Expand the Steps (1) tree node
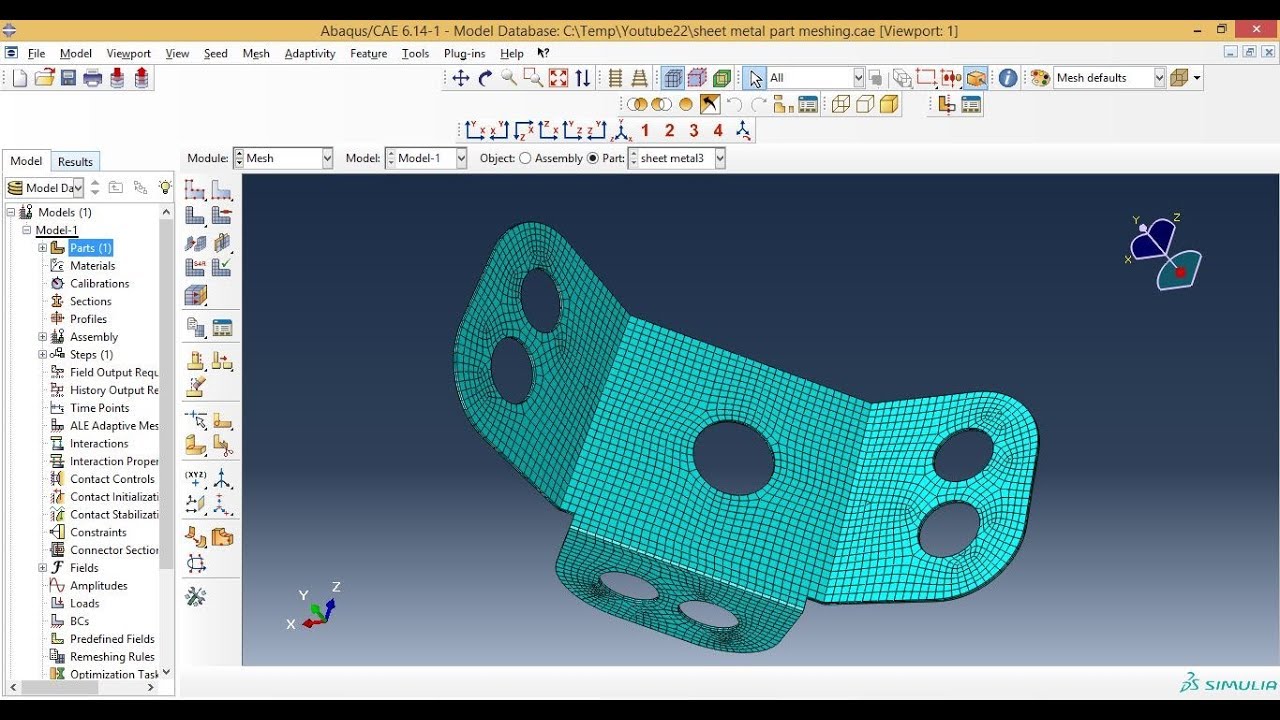The height and width of the screenshot is (720, 1280). coord(43,355)
